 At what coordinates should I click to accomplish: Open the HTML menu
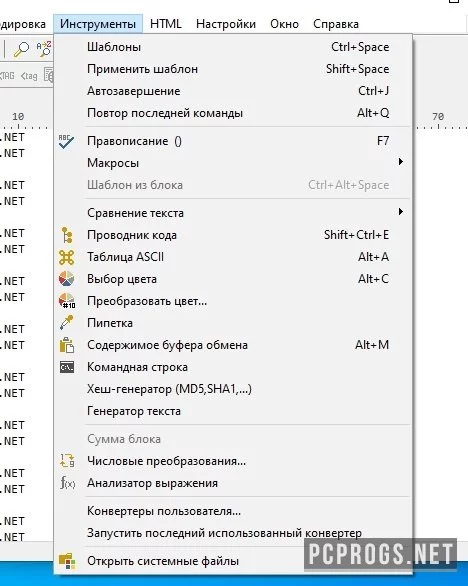[166, 24]
